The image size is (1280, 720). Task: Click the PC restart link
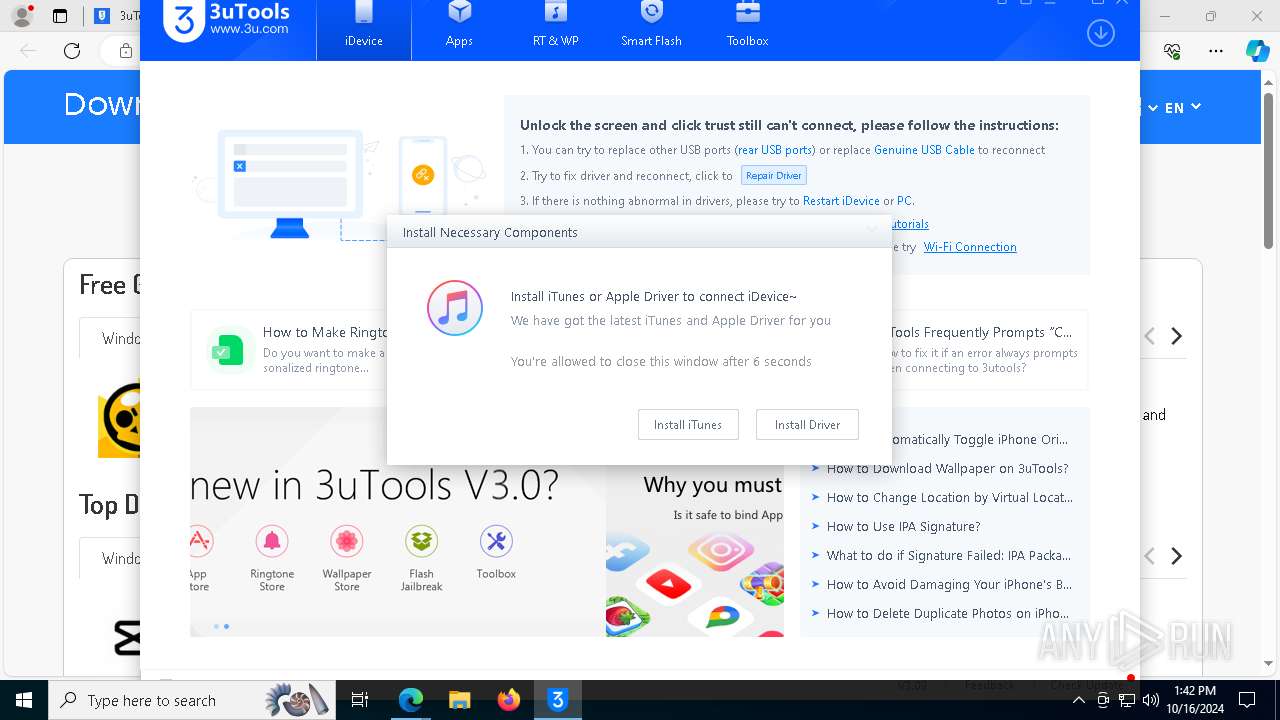(905, 201)
